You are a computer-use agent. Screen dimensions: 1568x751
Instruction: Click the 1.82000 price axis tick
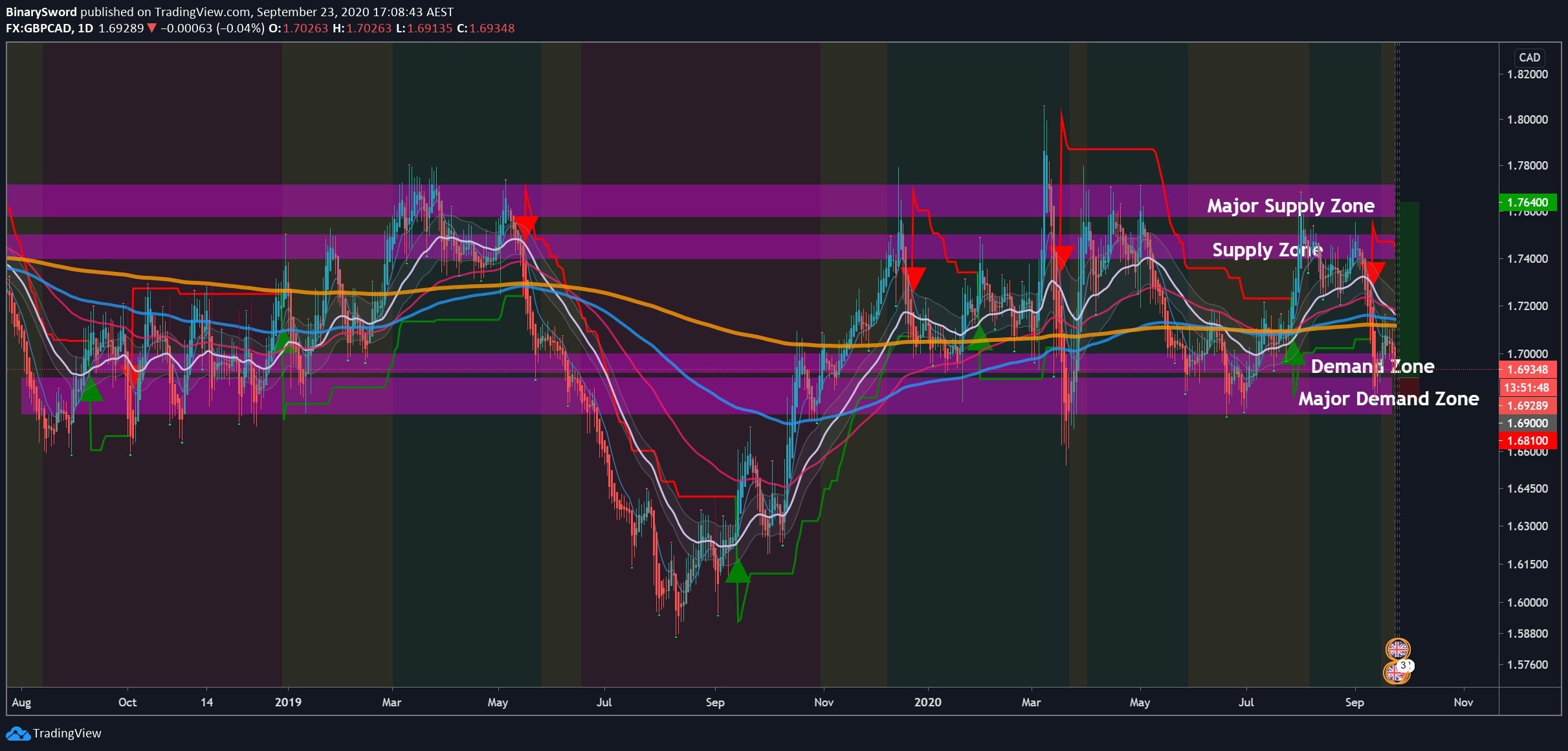pos(1528,74)
